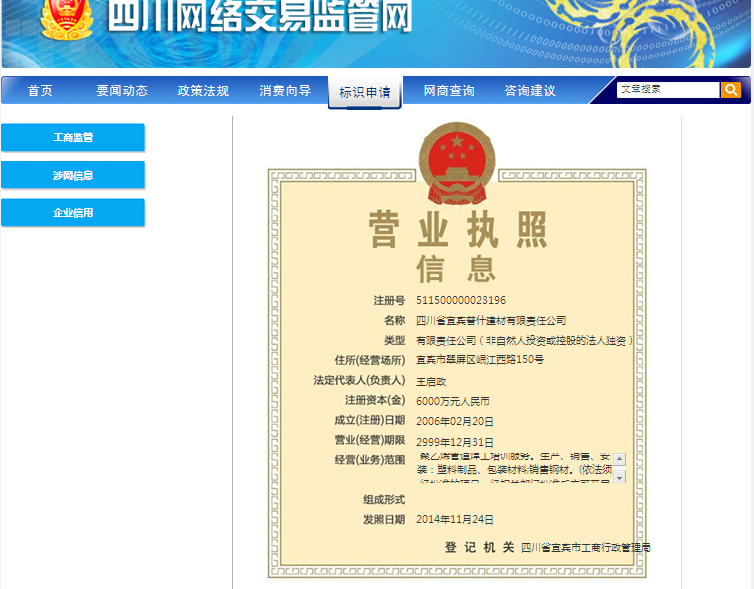Open the 消费向导 navigation tab
Screen dimensions: 754x589
[285, 90]
